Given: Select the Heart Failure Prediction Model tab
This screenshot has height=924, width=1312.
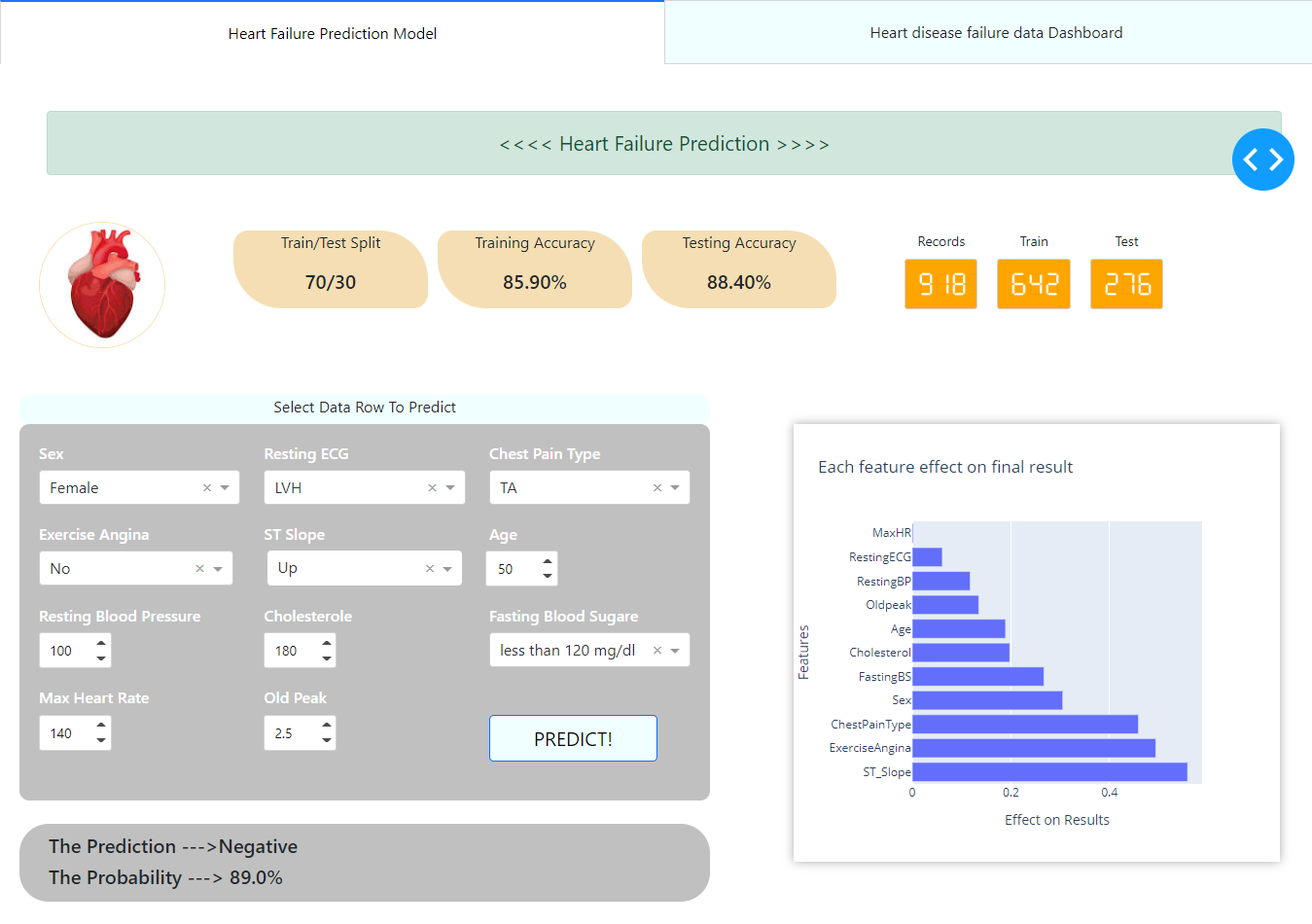Looking at the screenshot, I should click(332, 33).
